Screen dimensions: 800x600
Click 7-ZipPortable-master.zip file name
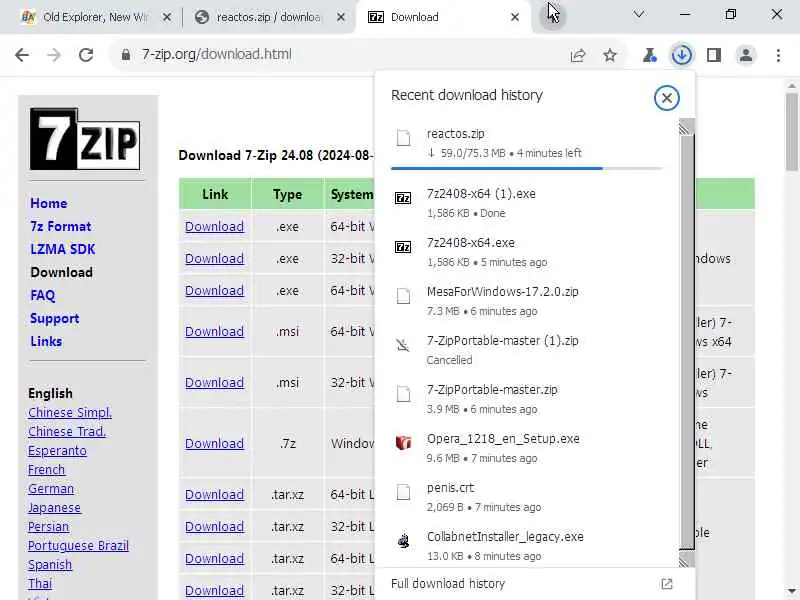coord(492,390)
